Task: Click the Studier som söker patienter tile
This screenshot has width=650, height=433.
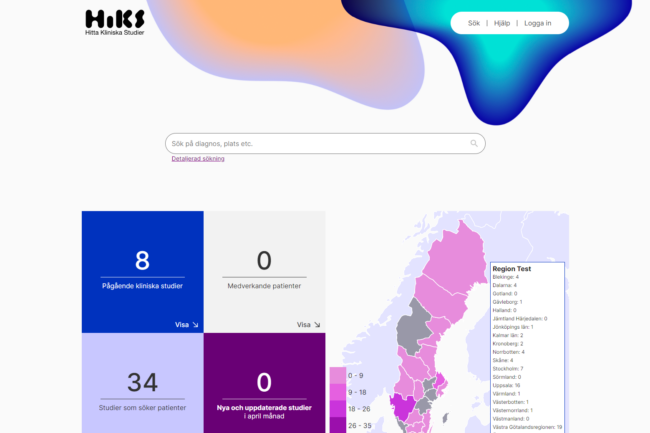Action: coord(142,385)
